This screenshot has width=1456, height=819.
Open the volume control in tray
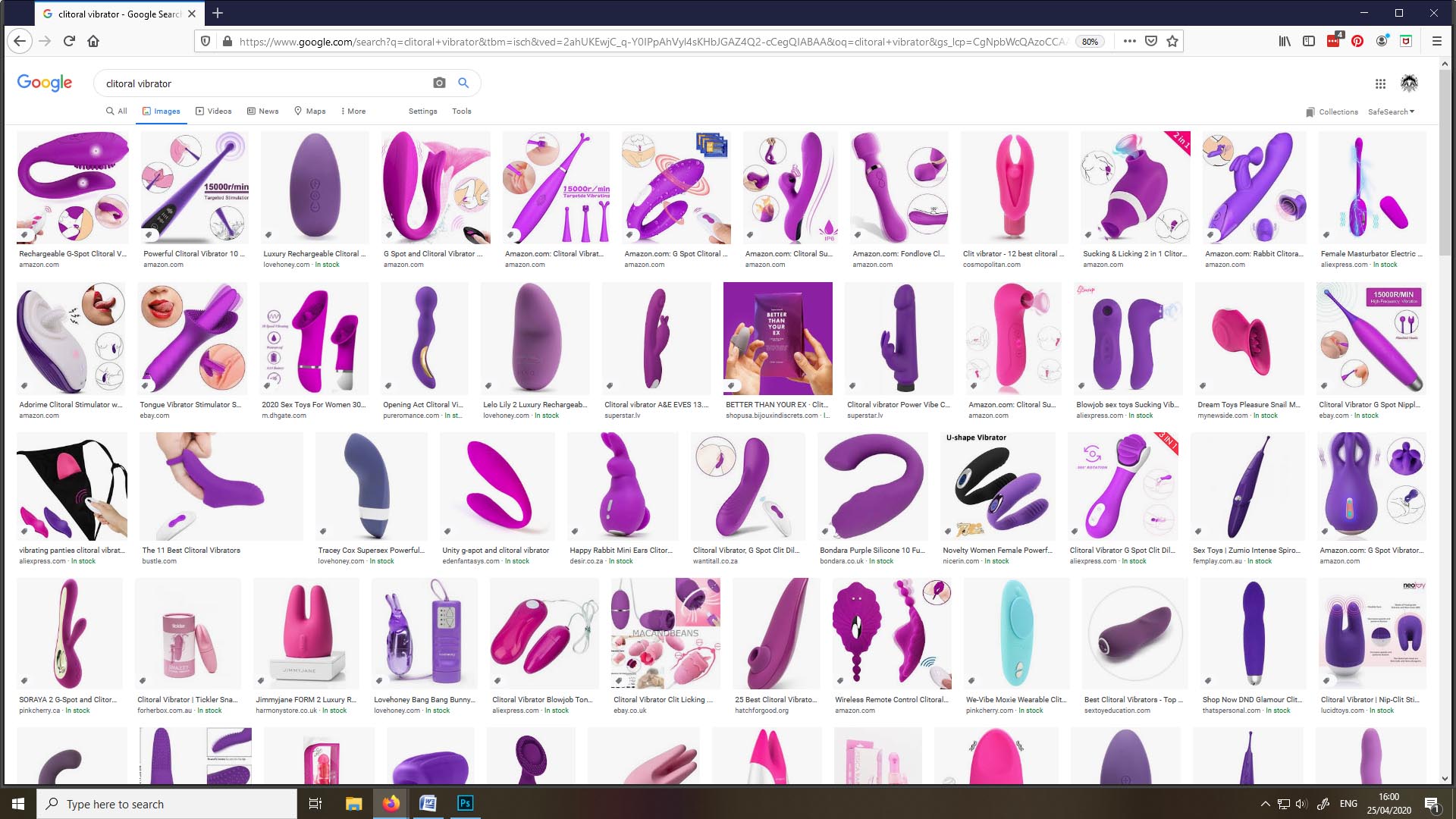[x=1301, y=804]
